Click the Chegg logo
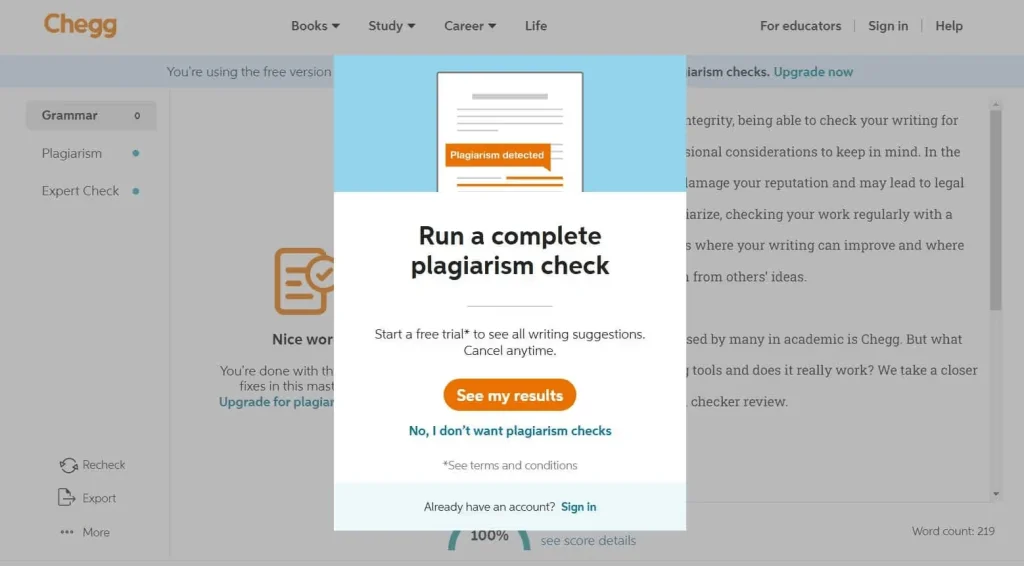Viewport: 1024px width, 566px height. tap(80, 25)
